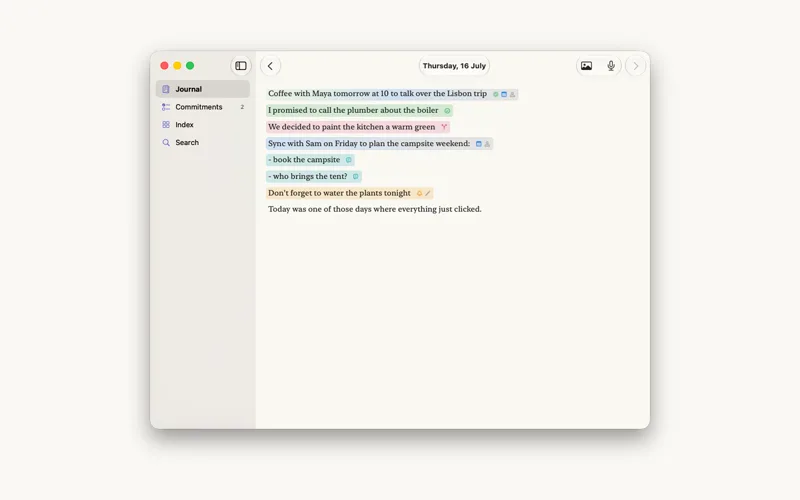Click the Commitments count badge

tap(242, 107)
